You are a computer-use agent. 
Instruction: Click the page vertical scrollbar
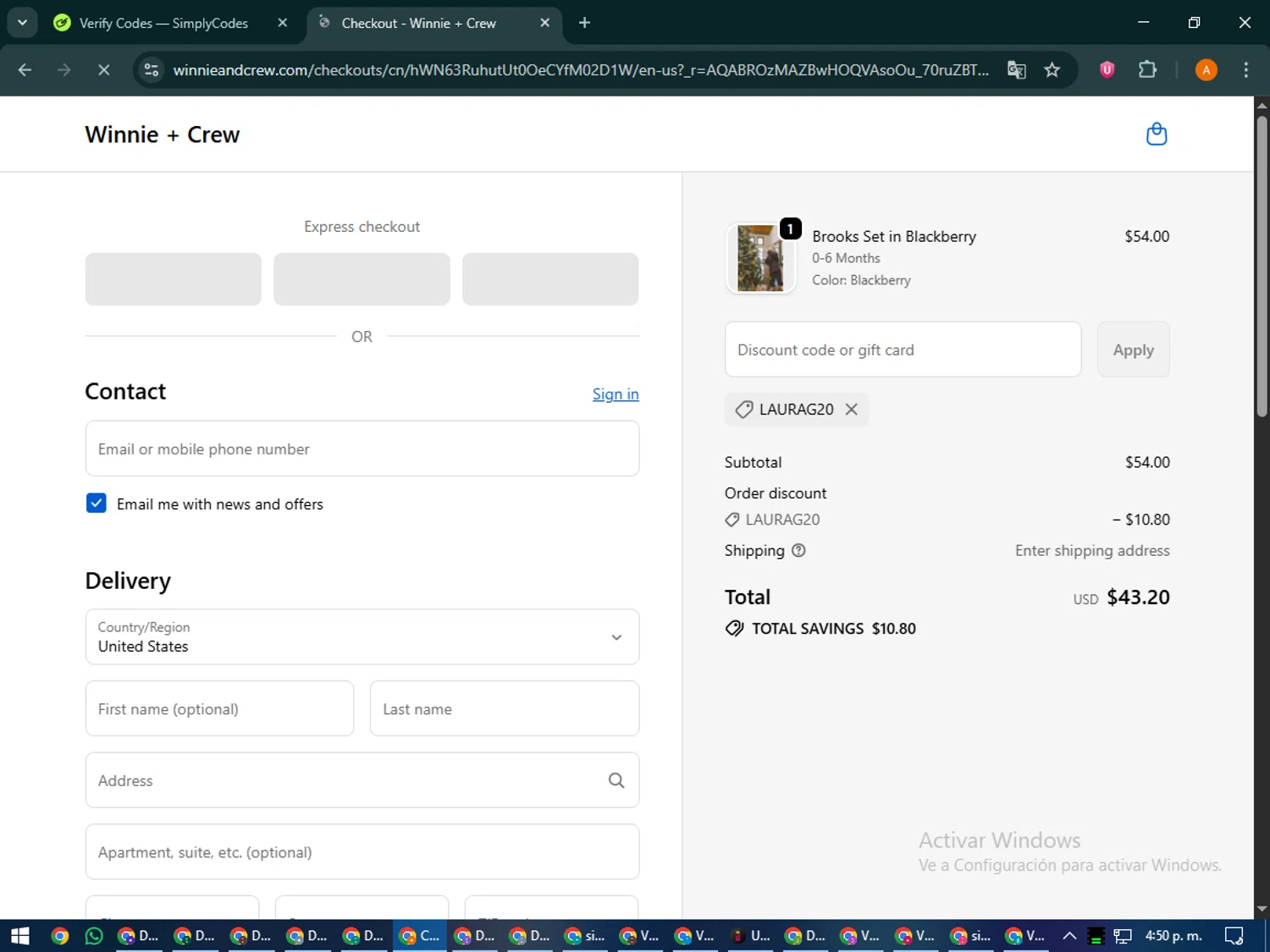(1262, 266)
